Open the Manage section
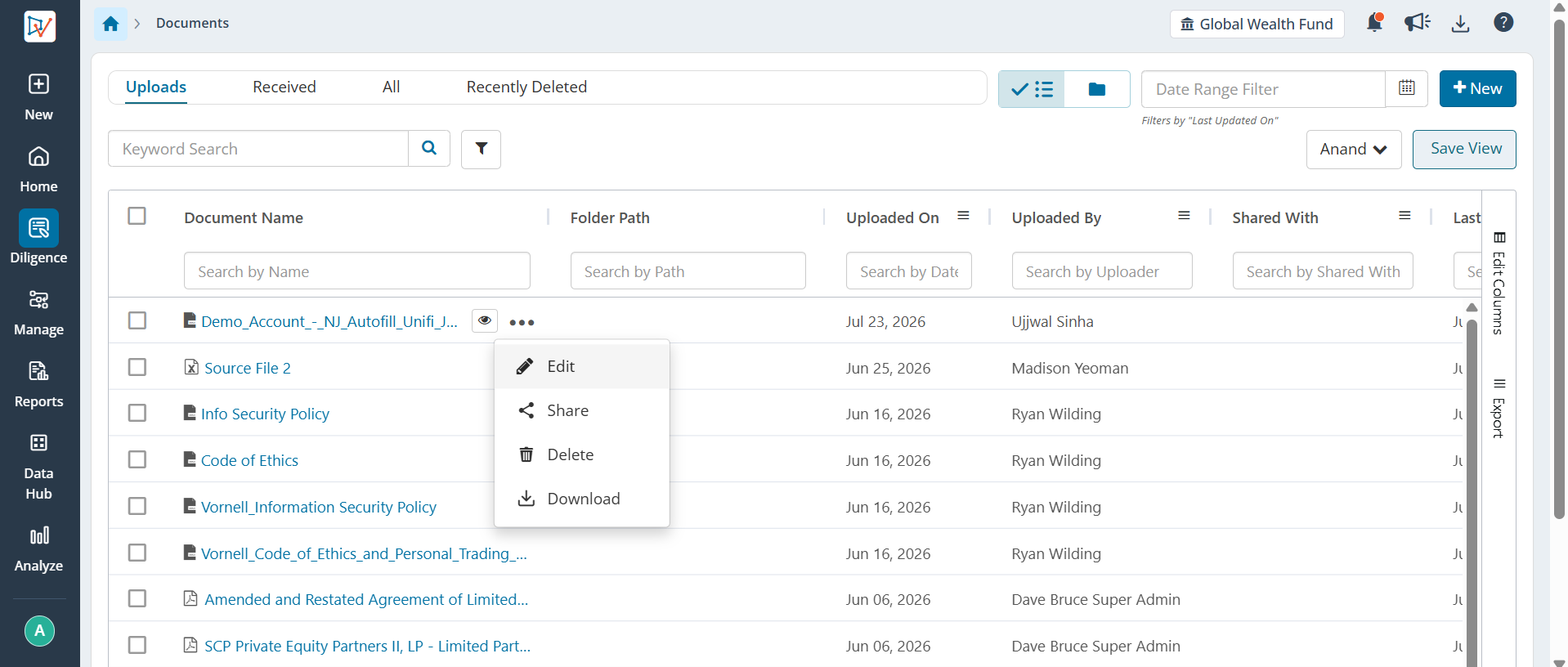The height and width of the screenshot is (667, 1568). (x=38, y=313)
